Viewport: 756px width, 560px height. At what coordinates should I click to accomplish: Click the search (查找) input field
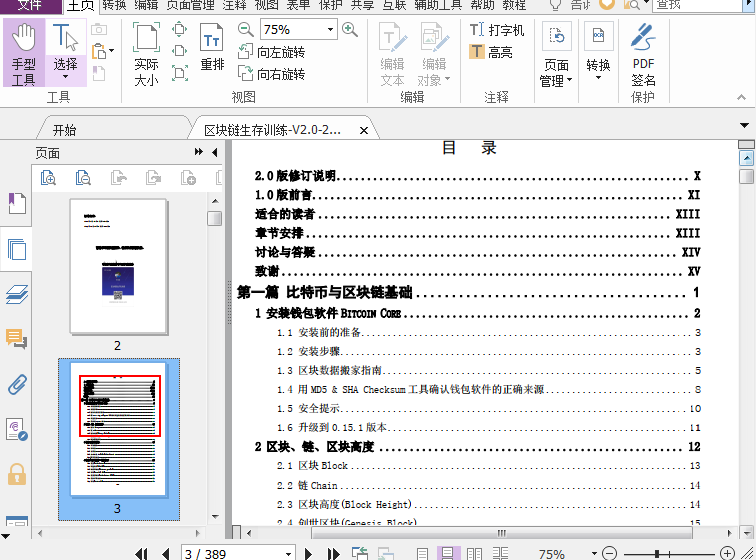pyautogui.click(x=697, y=6)
